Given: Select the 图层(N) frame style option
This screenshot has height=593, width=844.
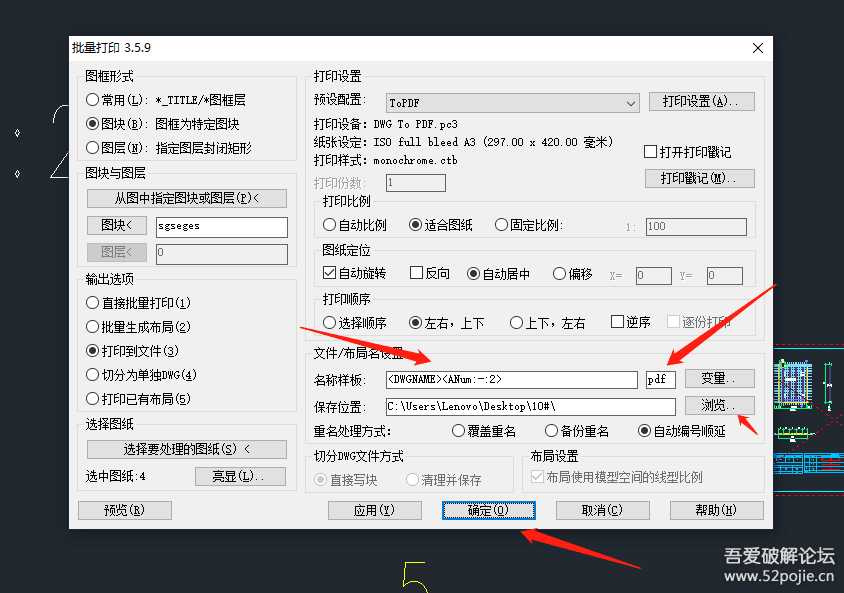Looking at the screenshot, I should coord(93,149).
